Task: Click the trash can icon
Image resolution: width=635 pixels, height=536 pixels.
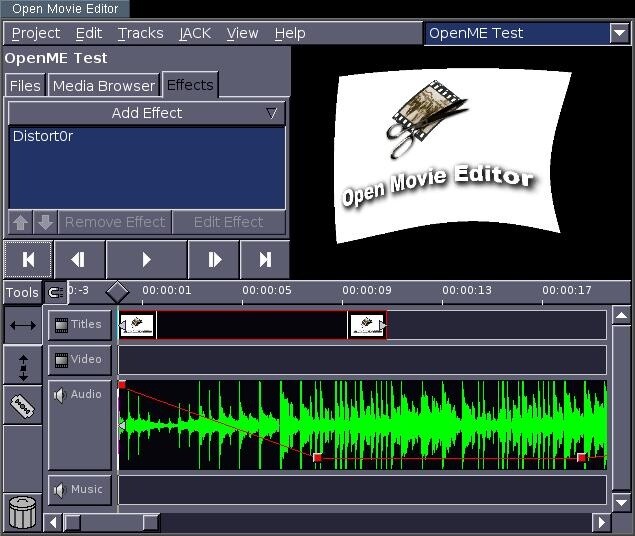Action: click(23, 512)
